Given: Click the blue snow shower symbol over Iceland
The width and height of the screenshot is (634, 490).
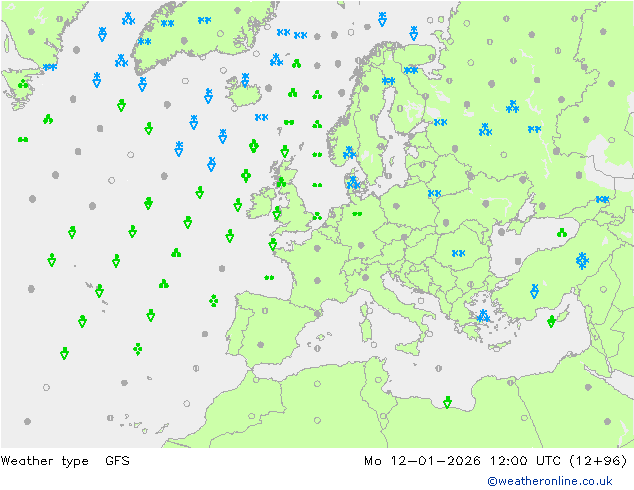Looking at the screenshot, I should coord(245,80).
